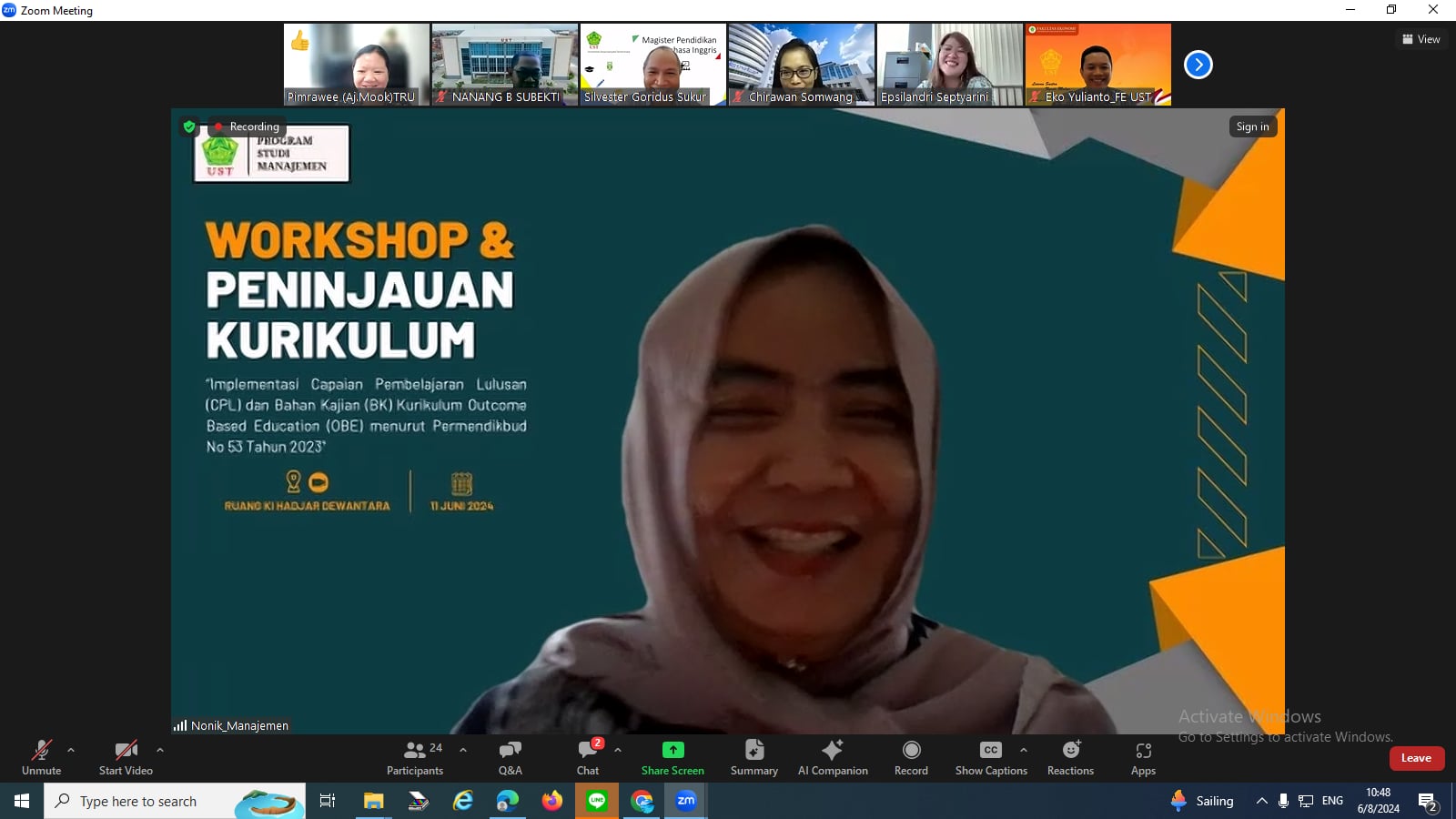Open Zoom Apps
This screenshot has height=819, width=1456.
coord(1143,757)
